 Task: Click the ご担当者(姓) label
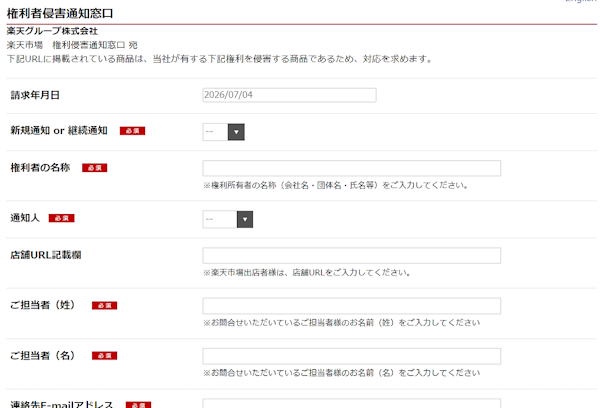click(x=43, y=305)
